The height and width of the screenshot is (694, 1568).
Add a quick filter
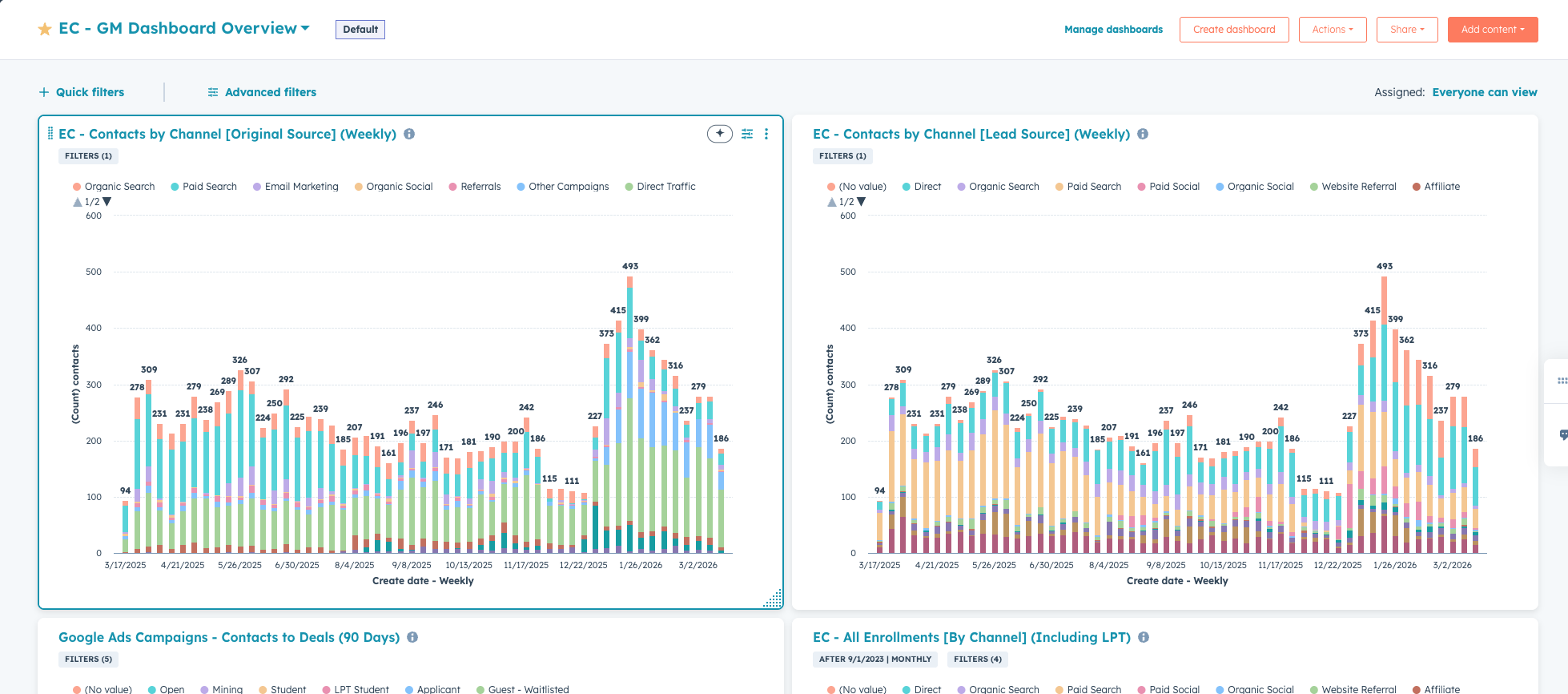tap(82, 92)
